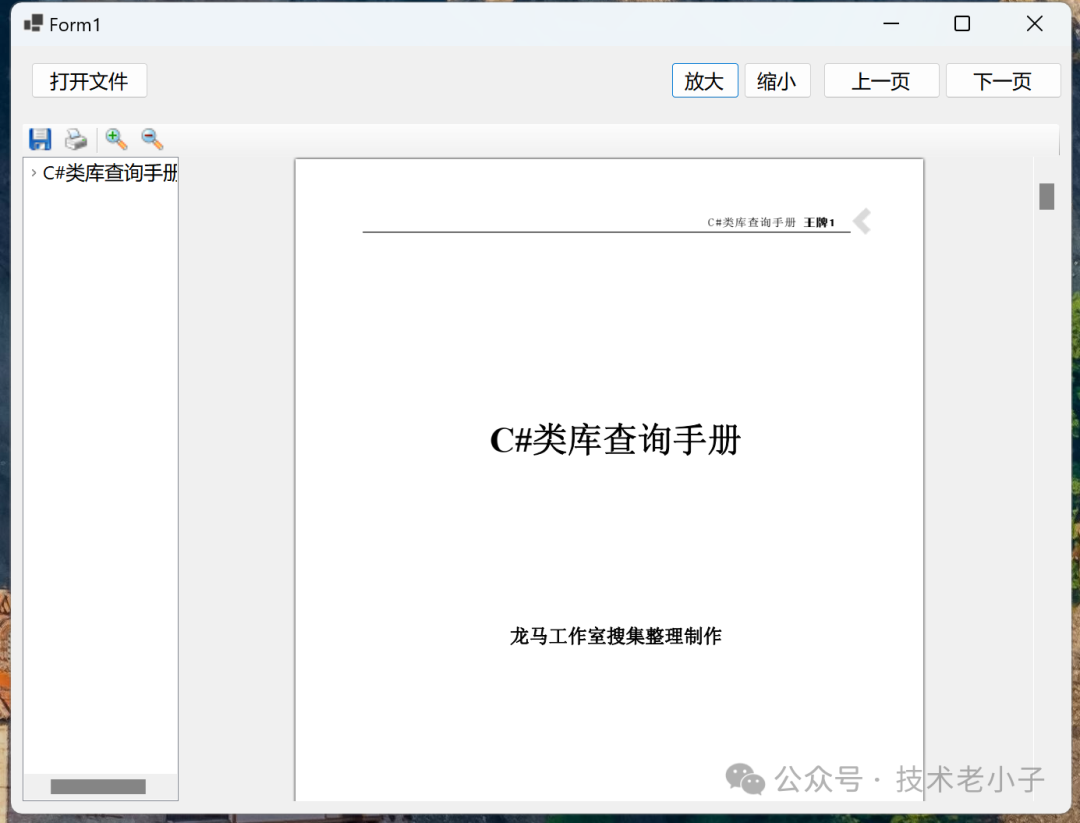Screen dimensions: 1080x823
Task: Click the magnifier zoom-in toolbar icon
Action: [116, 139]
